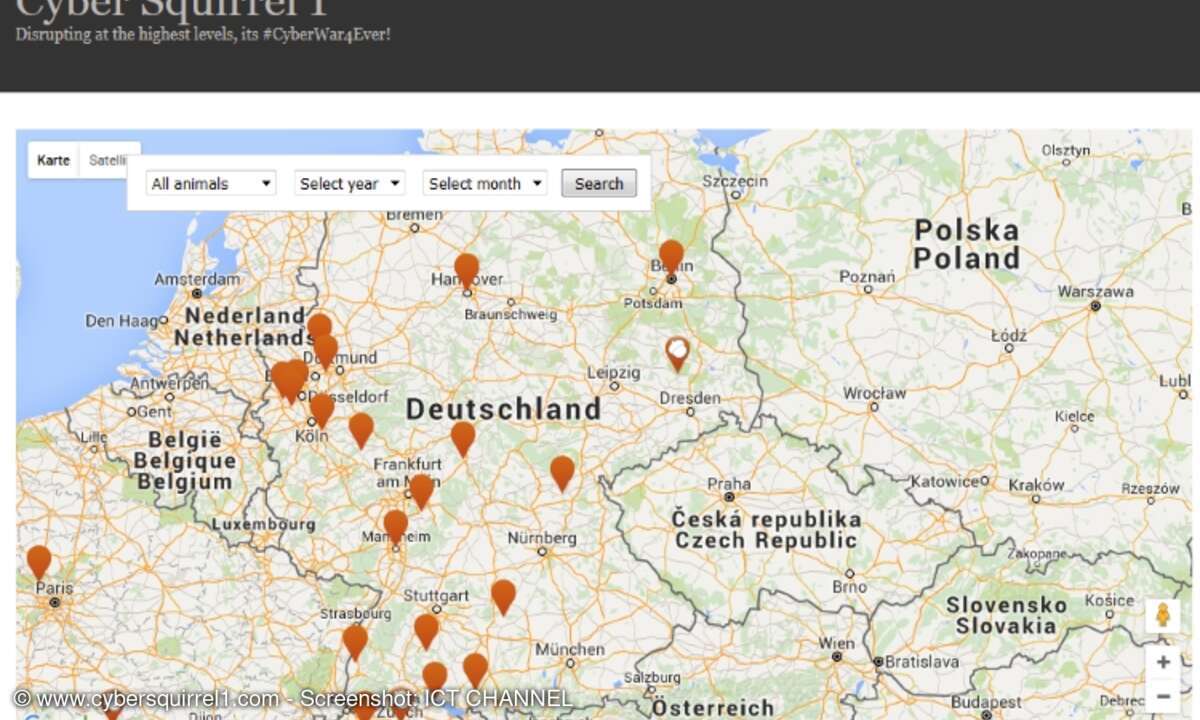
Task: Click the Den Haag city label
Action: (x=122, y=321)
